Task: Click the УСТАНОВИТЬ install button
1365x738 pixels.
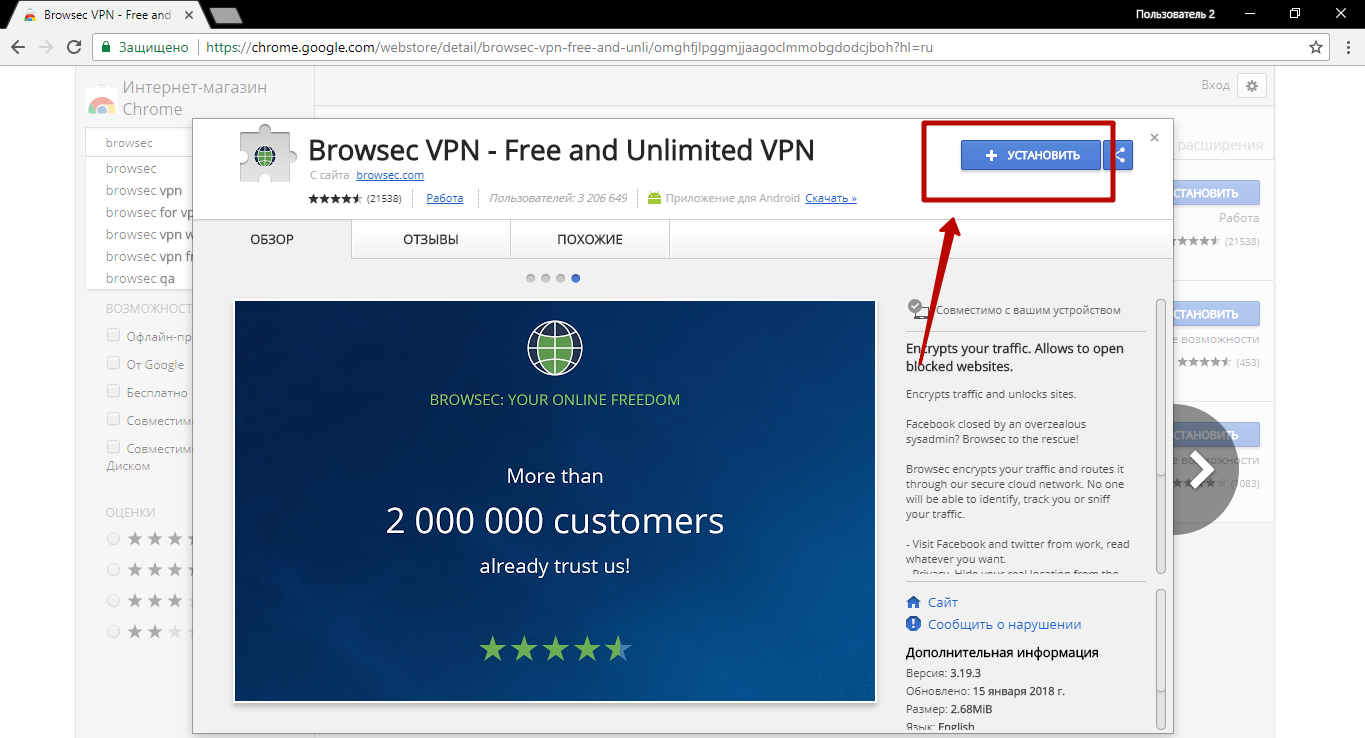Action: click(1030, 155)
